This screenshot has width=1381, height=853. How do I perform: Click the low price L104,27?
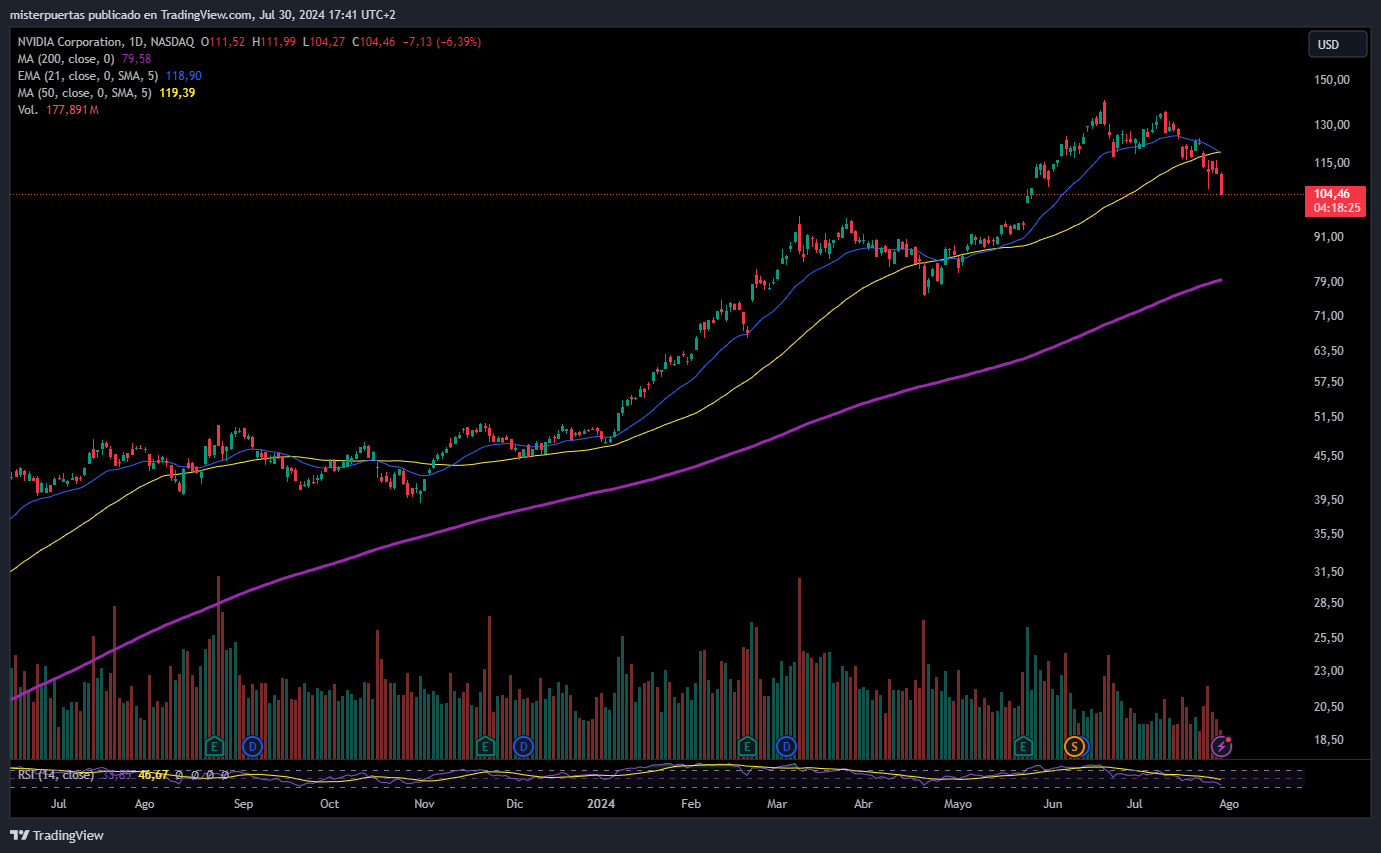pyautogui.click(x=325, y=42)
